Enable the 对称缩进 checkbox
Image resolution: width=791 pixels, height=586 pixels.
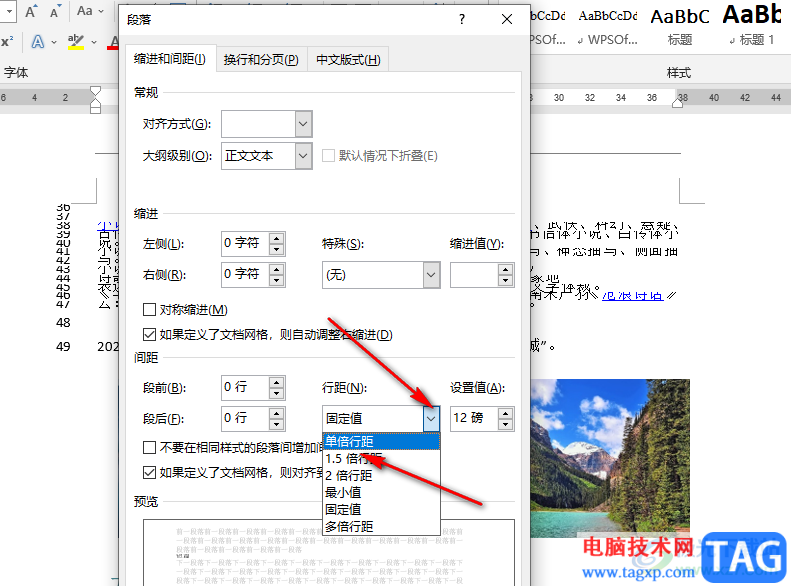149,309
